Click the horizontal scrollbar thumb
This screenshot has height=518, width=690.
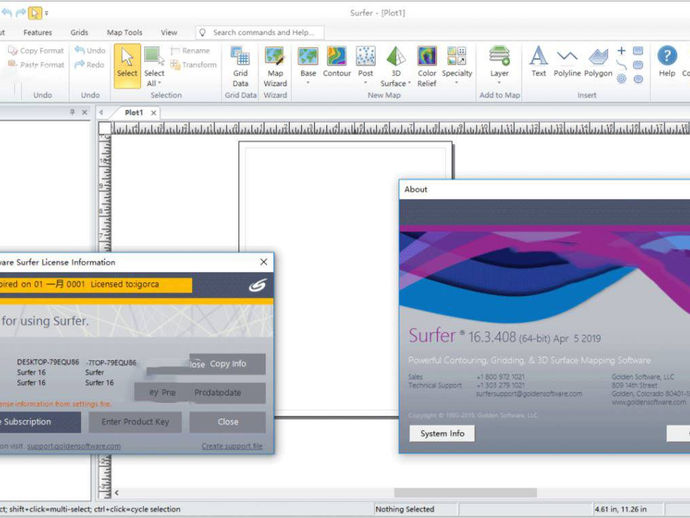(465, 492)
